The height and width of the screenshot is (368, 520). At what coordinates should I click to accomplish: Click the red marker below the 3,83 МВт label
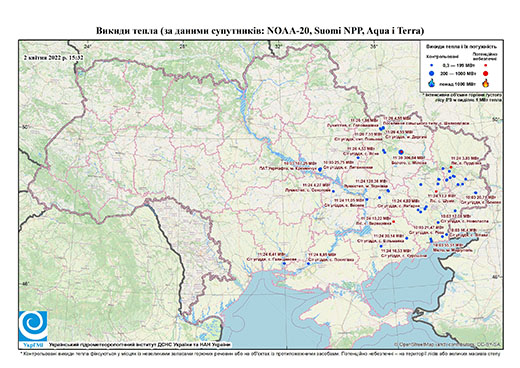pyautogui.click(x=451, y=167)
